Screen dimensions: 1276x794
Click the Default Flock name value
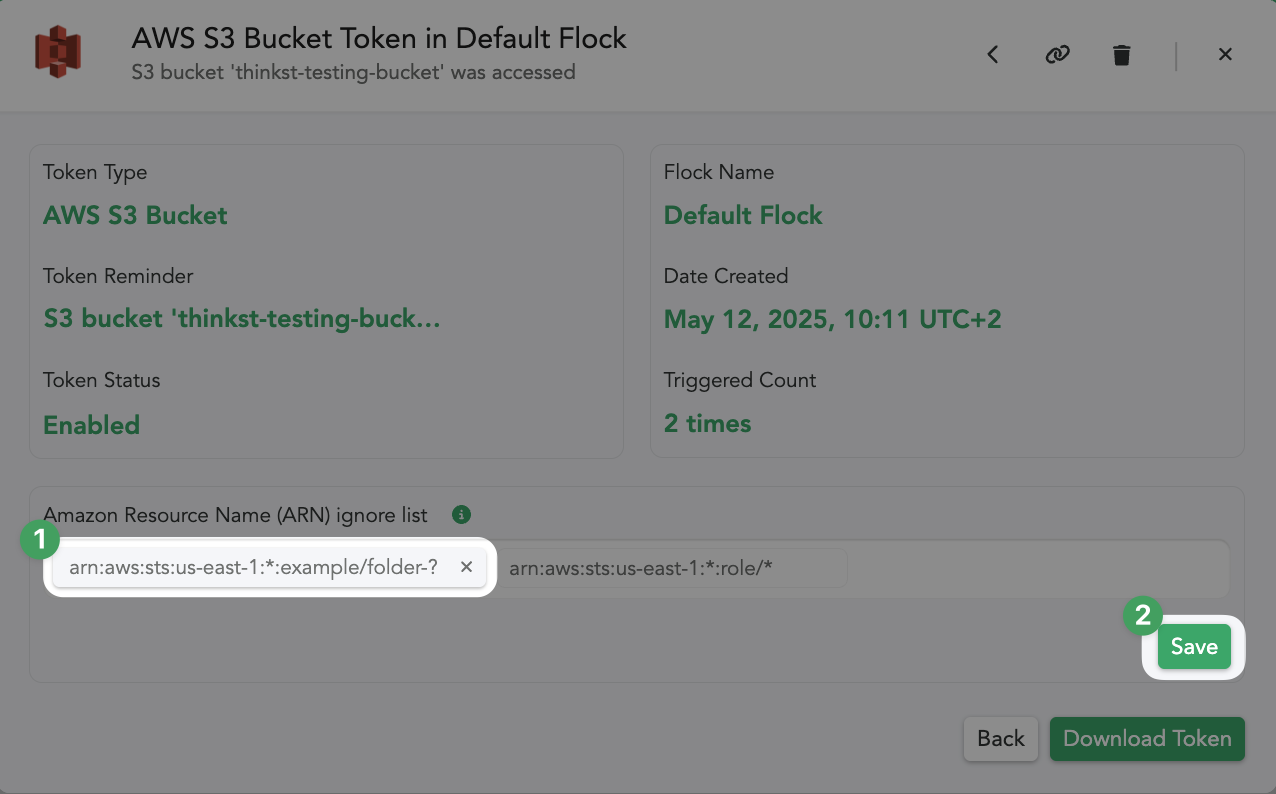tap(743, 215)
